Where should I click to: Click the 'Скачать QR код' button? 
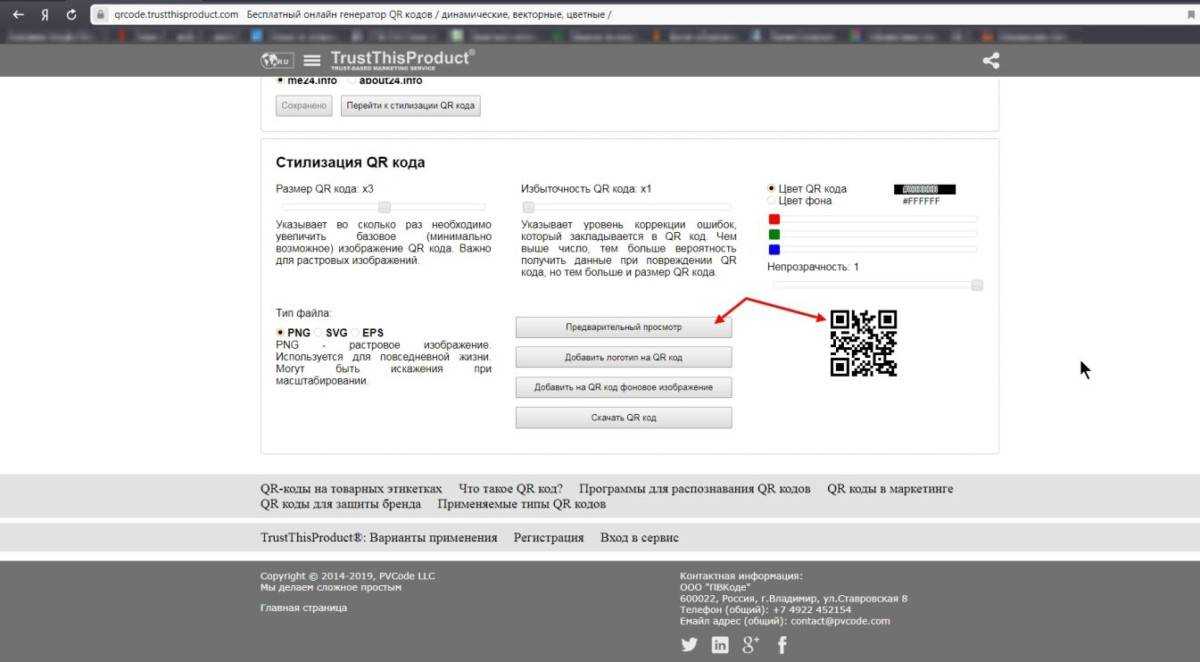tap(623, 418)
